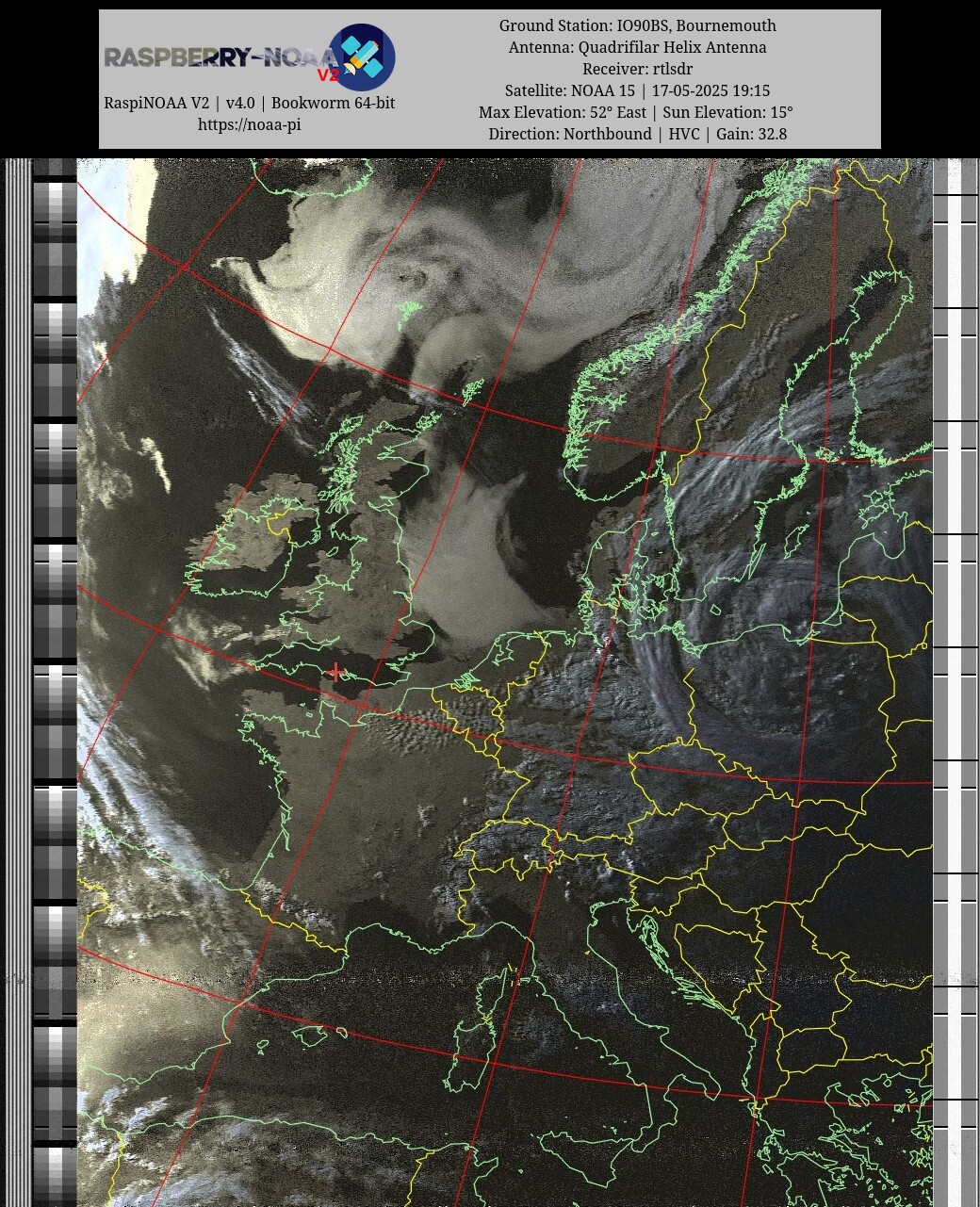Select the RaspiNOAA V2 version text line
Image resolution: width=980 pixels, height=1207 pixels.
[250, 103]
